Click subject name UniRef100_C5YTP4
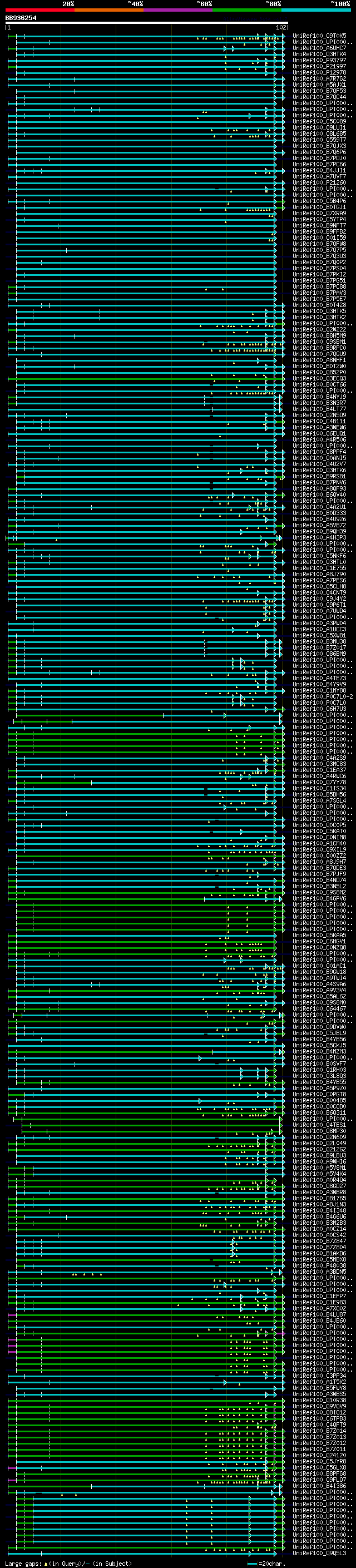 319,220
